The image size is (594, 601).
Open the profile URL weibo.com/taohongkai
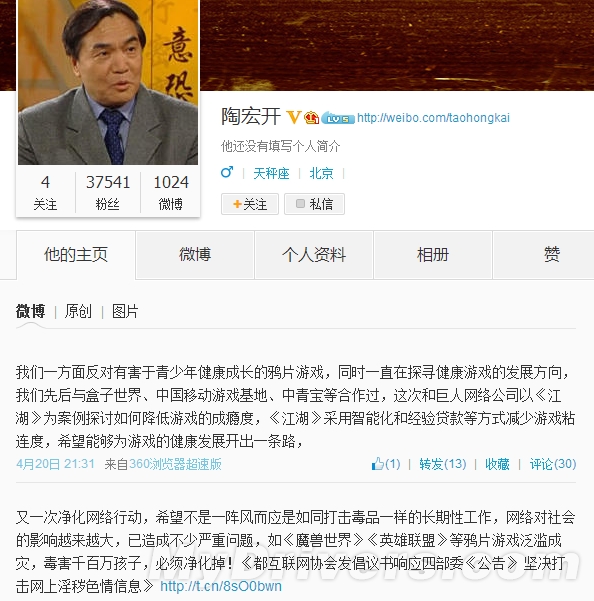coord(433,118)
